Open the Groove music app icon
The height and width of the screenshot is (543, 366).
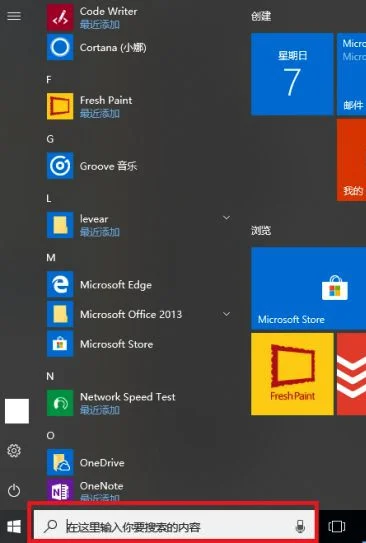pos(60,166)
